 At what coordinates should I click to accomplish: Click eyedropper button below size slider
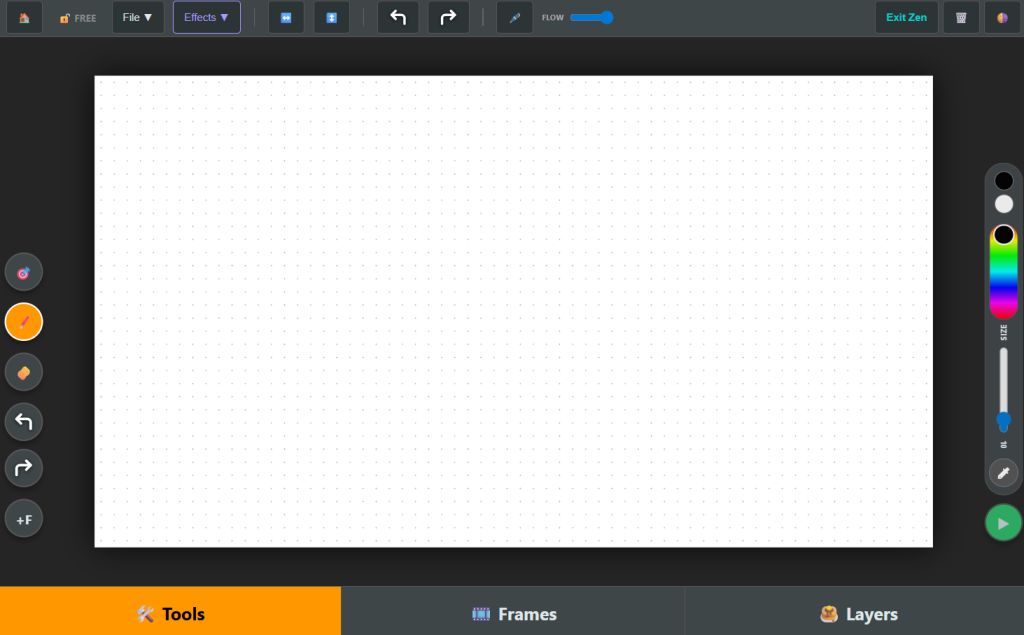1003,472
